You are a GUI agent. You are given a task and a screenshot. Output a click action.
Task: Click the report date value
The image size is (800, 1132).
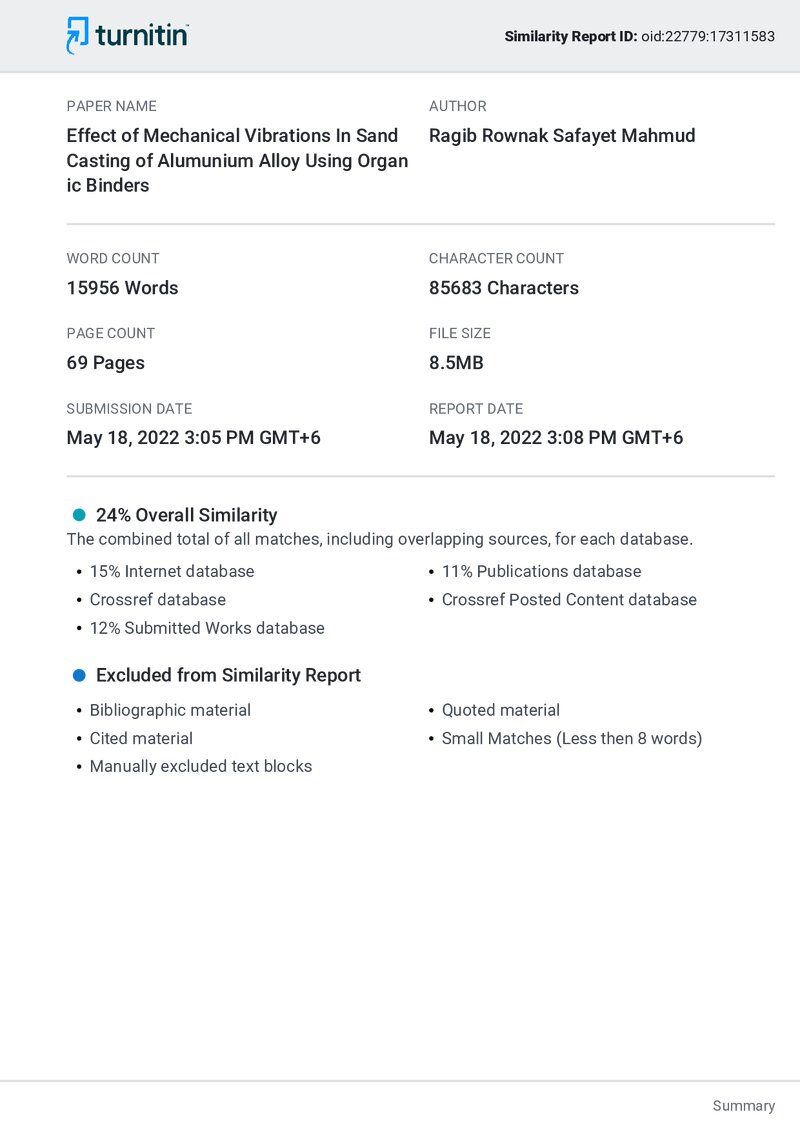click(556, 438)
